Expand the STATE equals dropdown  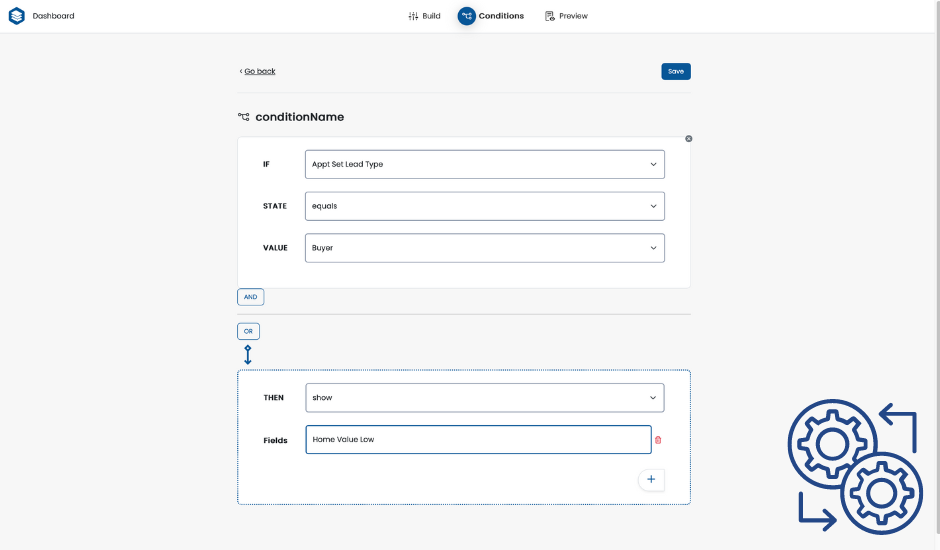[484, 206]
